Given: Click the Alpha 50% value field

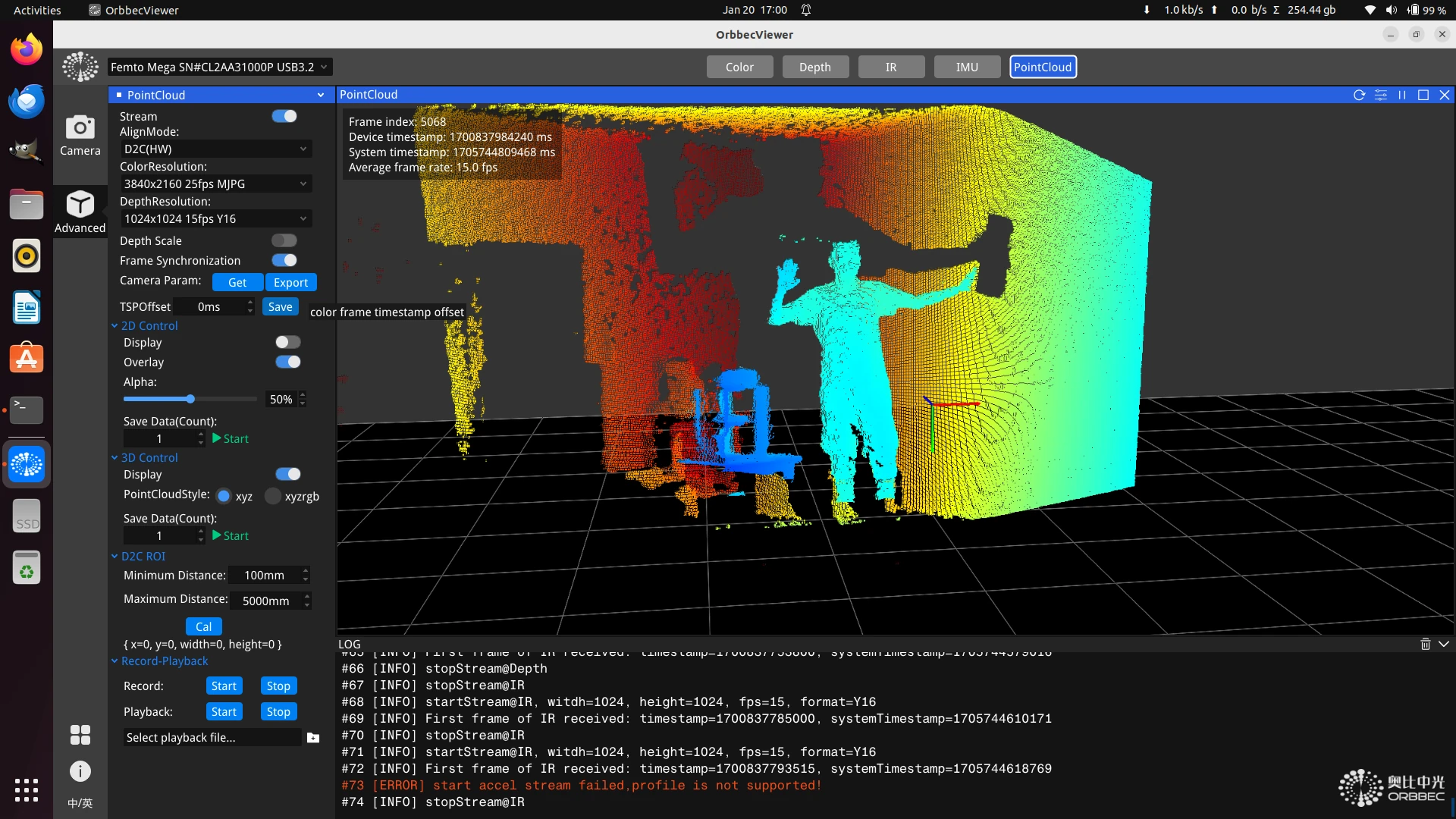Looking at the screenshot, I should (x=281, y=399).
